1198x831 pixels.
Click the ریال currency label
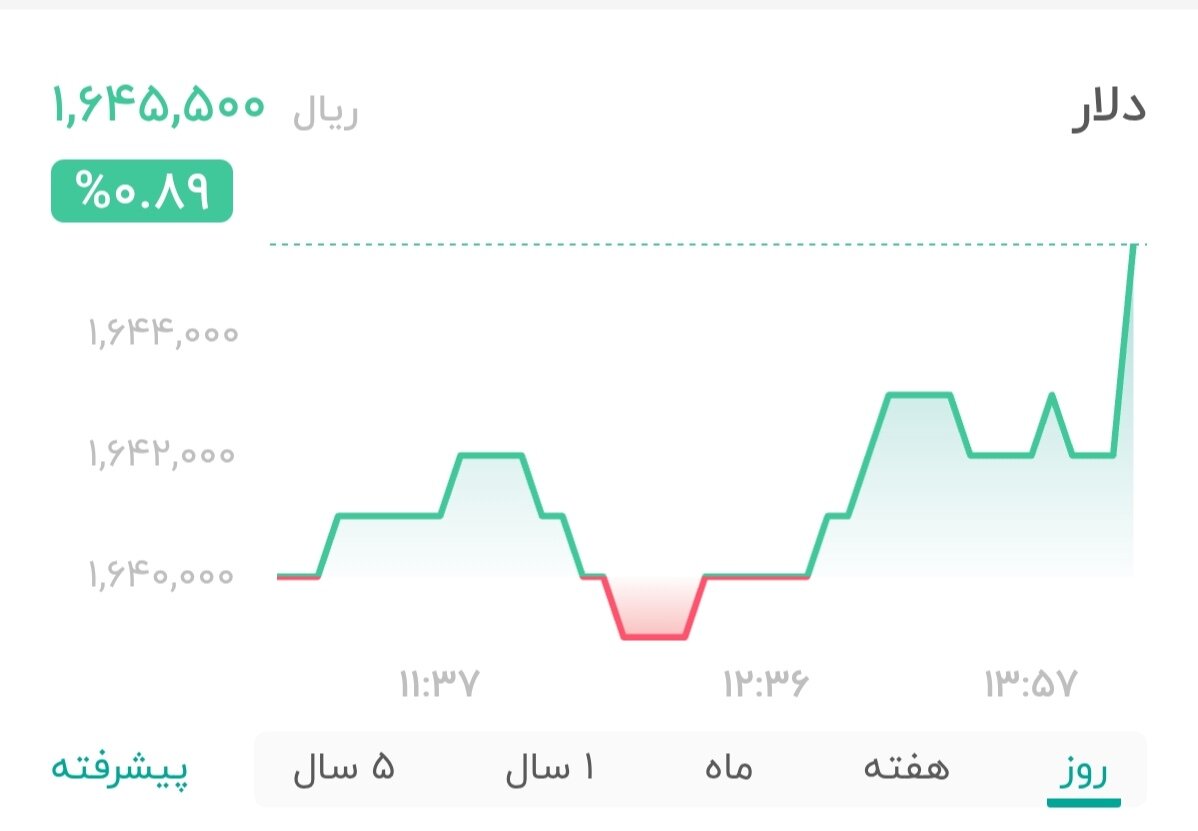pos(328,112)
